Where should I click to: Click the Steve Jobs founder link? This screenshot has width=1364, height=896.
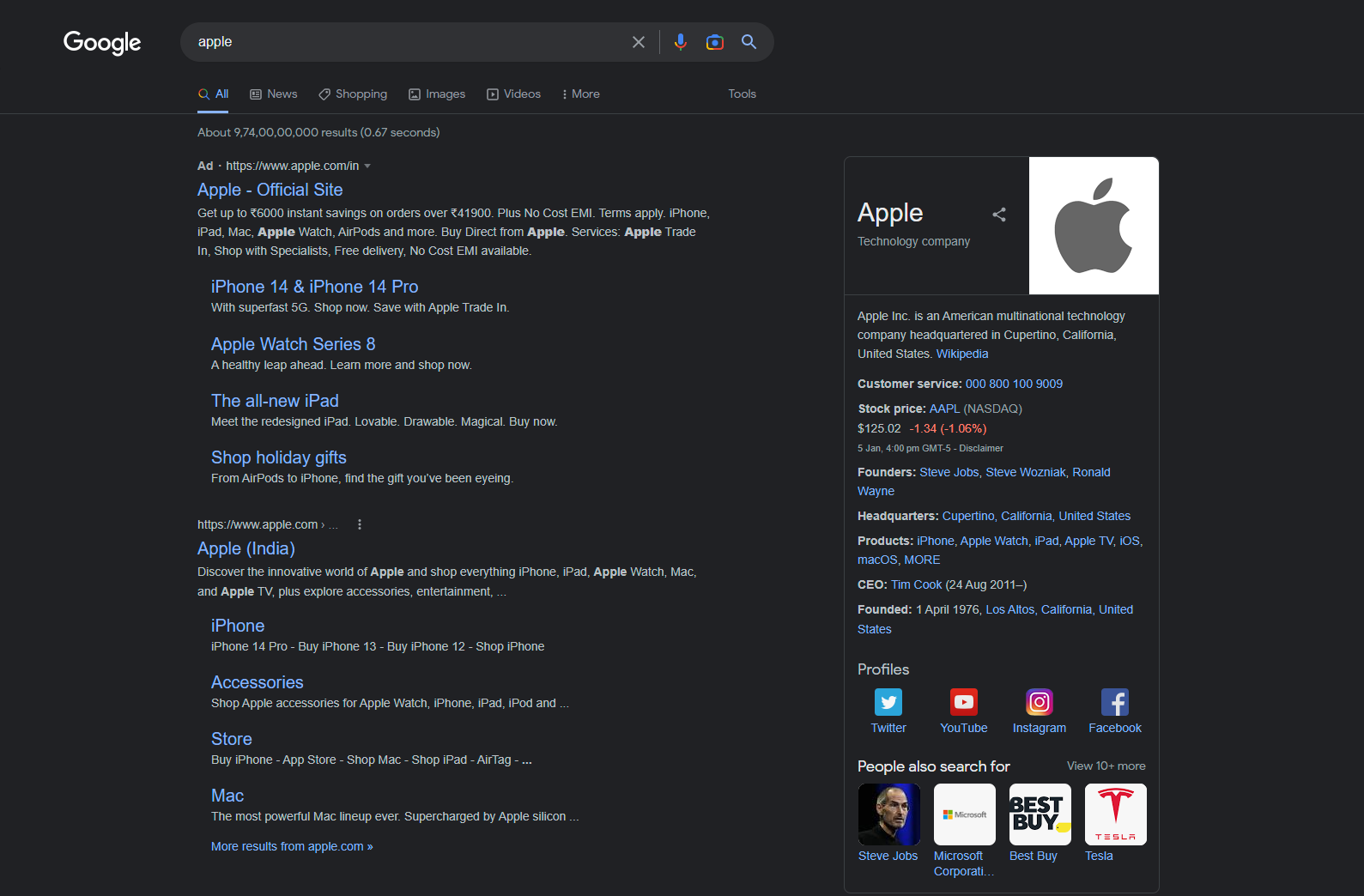point(949,472)
